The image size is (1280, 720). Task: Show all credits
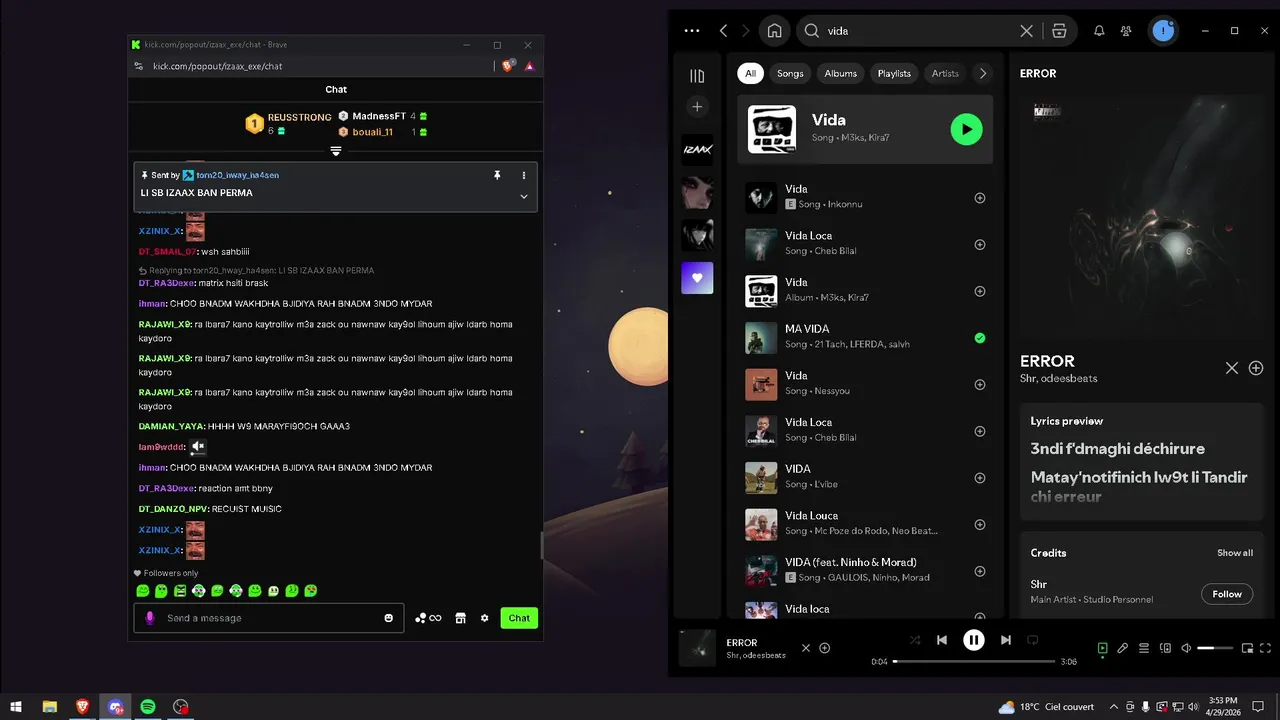pos(1235,553)
